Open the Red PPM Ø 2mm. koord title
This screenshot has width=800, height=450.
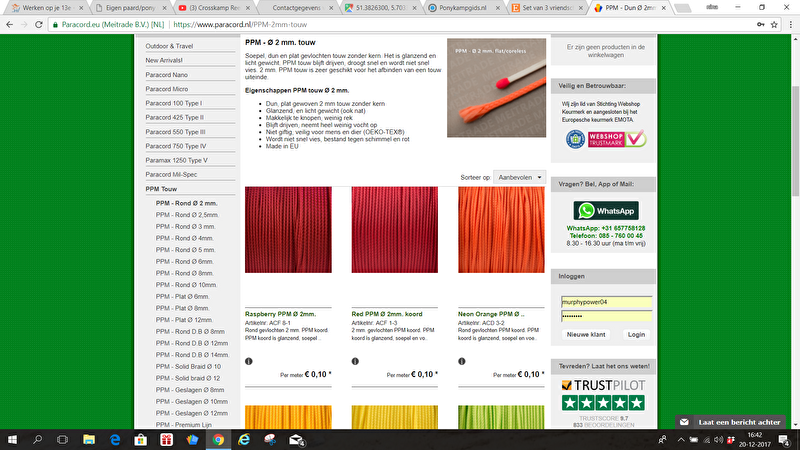[x=387, y=314]
